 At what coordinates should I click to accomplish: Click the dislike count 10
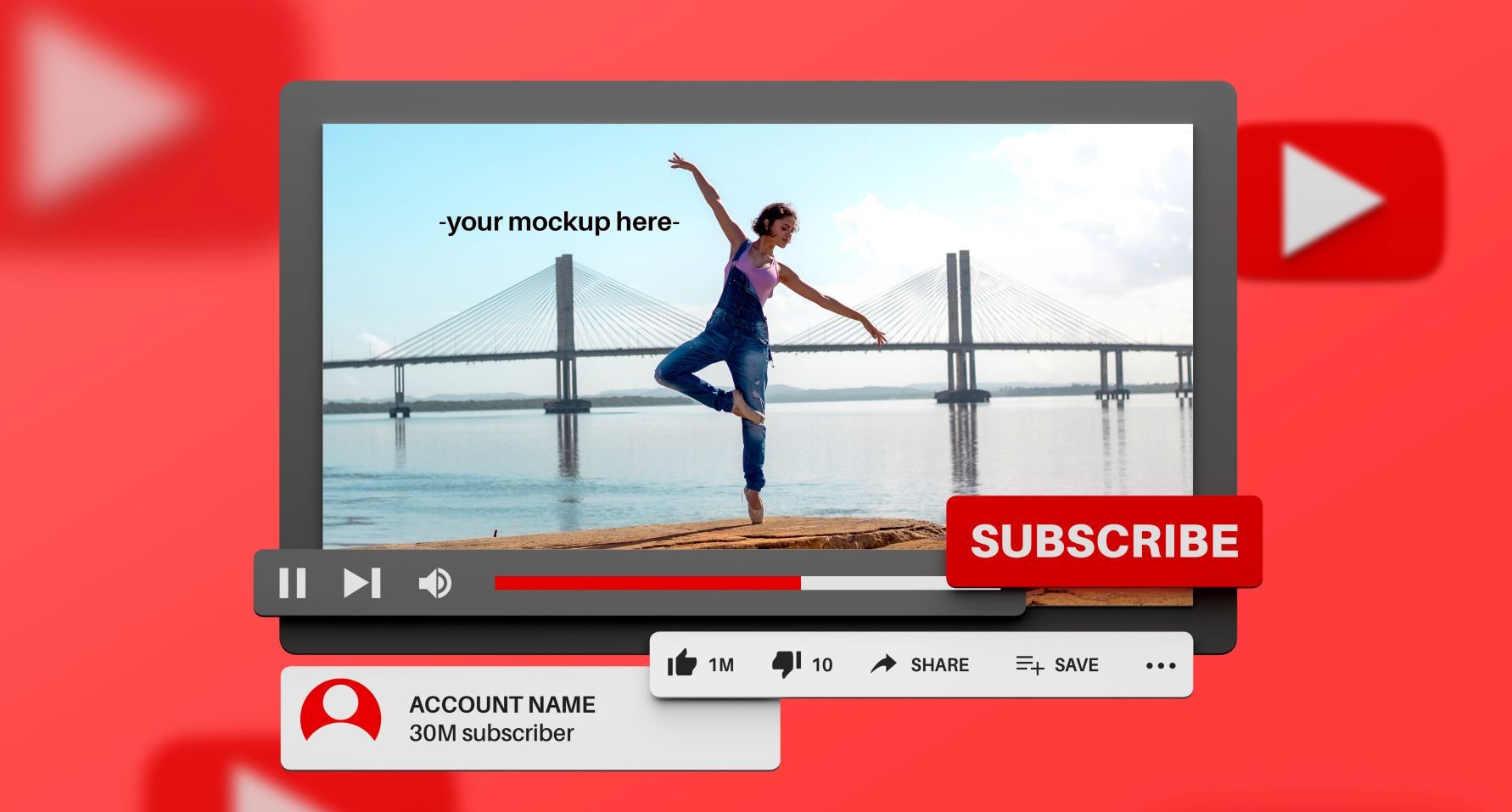(x=822, y=665)
